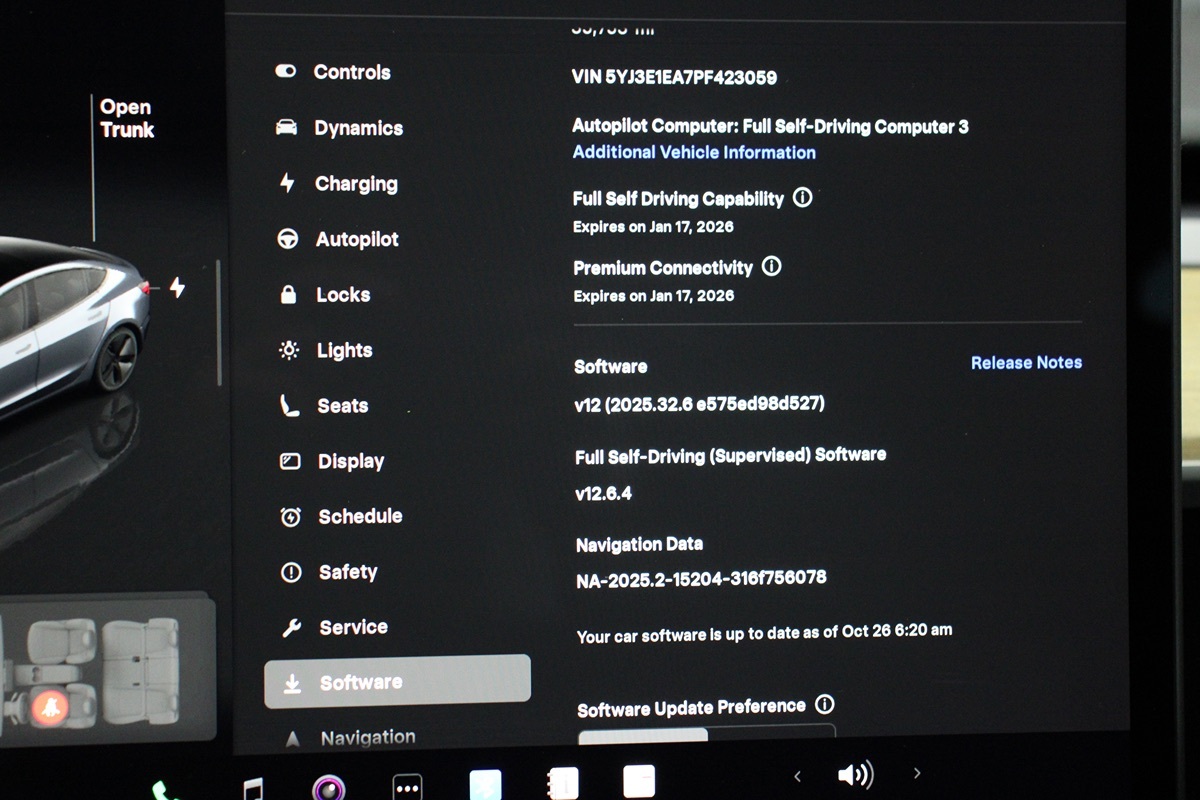Open the Phone app in the bottom bar
Screen dimensions: 1200x800
(x=161, y=790)
